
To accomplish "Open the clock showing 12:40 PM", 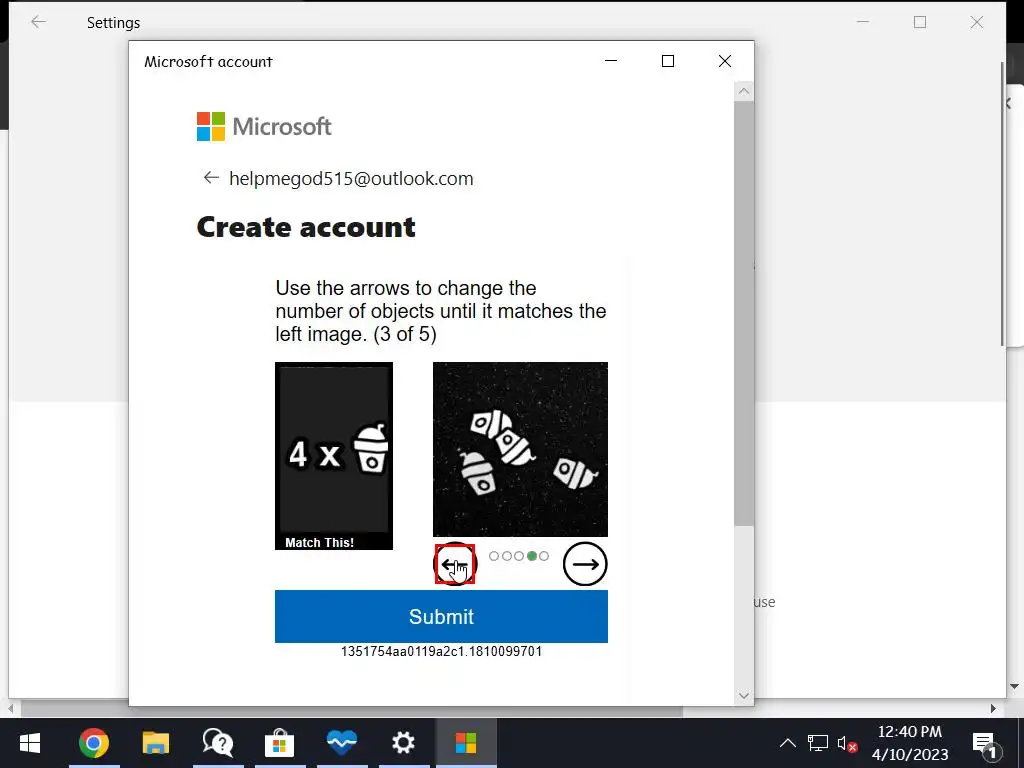I will 910,743.
